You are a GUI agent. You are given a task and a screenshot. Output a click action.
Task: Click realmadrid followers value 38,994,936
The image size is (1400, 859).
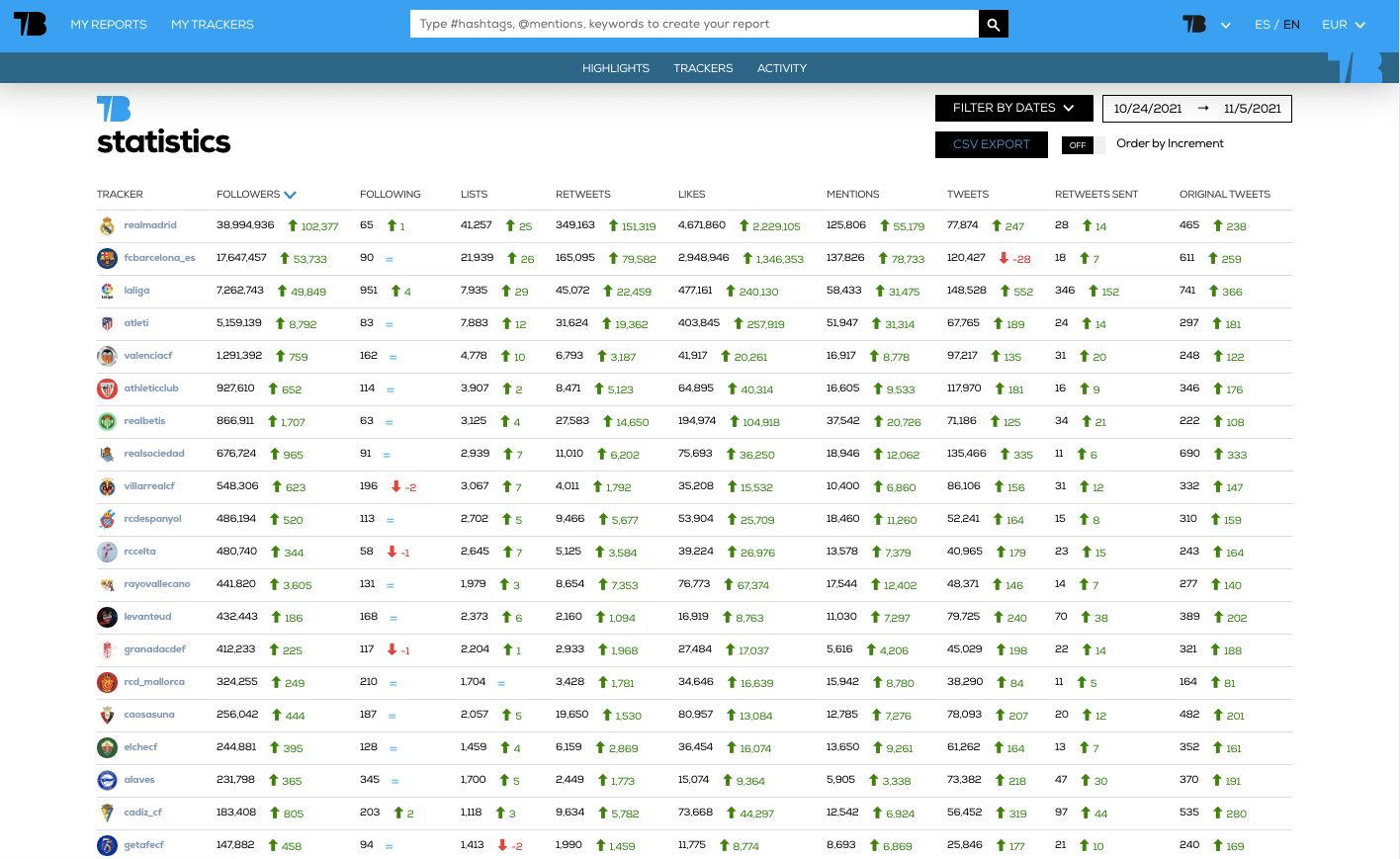click(x=245, y=225)
